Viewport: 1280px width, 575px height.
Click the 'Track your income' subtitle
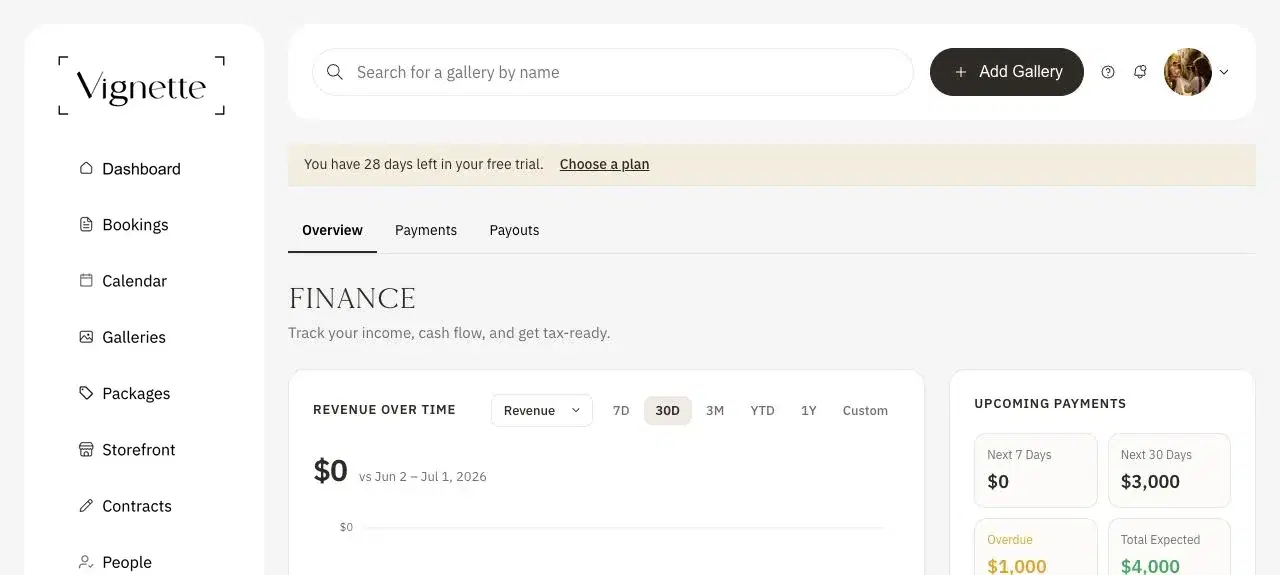(x=449, y=333)
